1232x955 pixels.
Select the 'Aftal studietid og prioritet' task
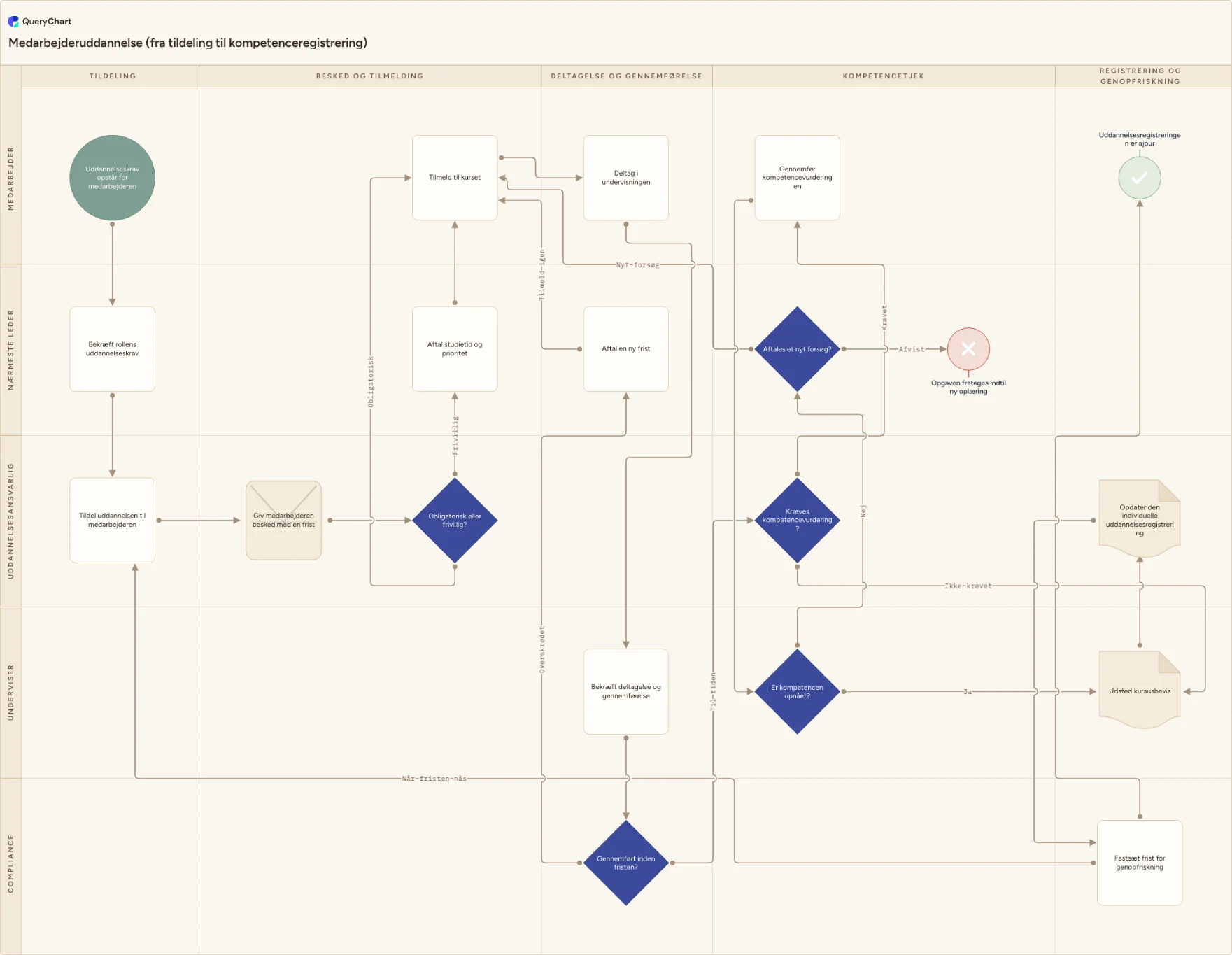pyautogui.click(x=455, y=349)
